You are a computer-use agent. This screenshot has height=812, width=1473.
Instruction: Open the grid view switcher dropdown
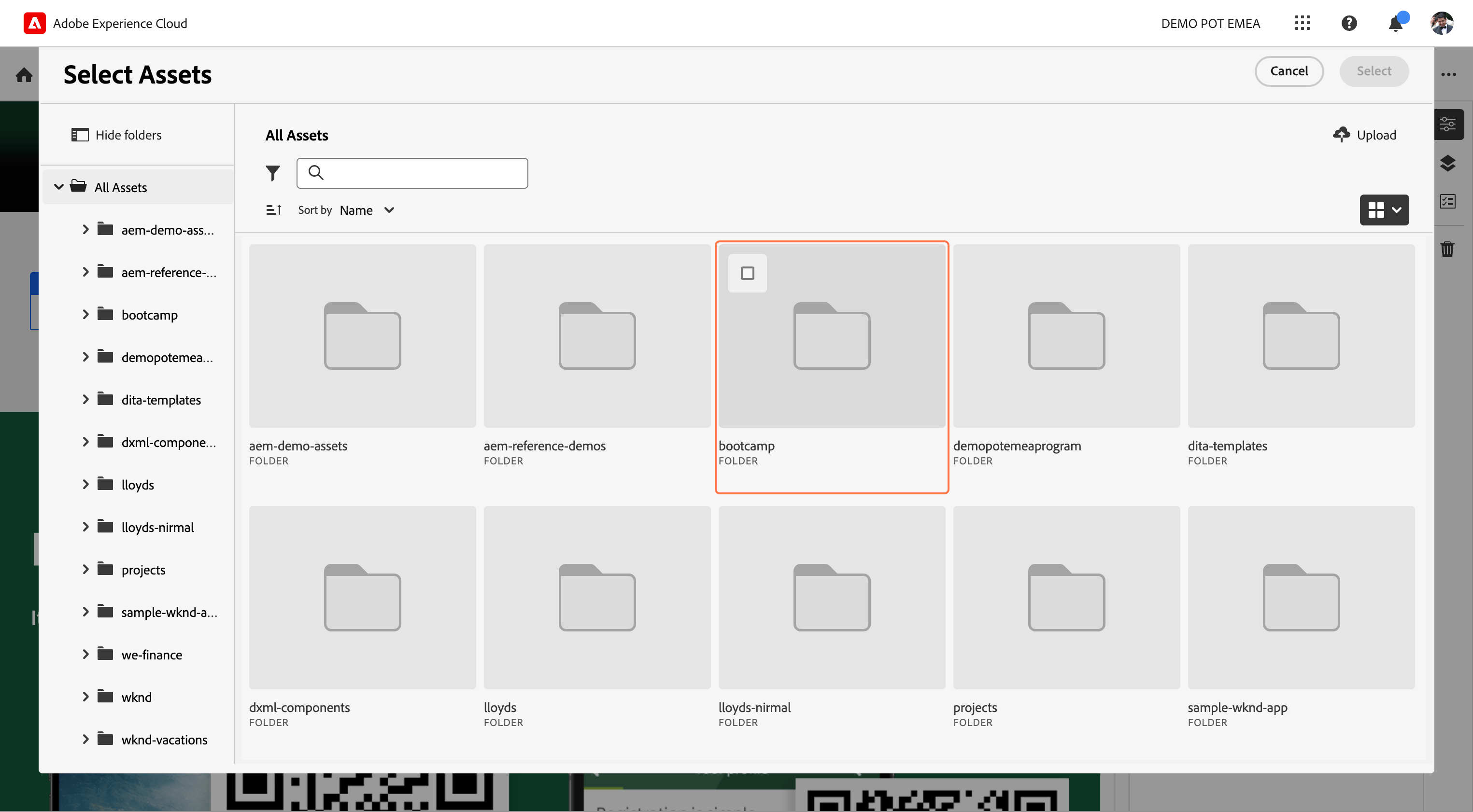click(1384, 210)
